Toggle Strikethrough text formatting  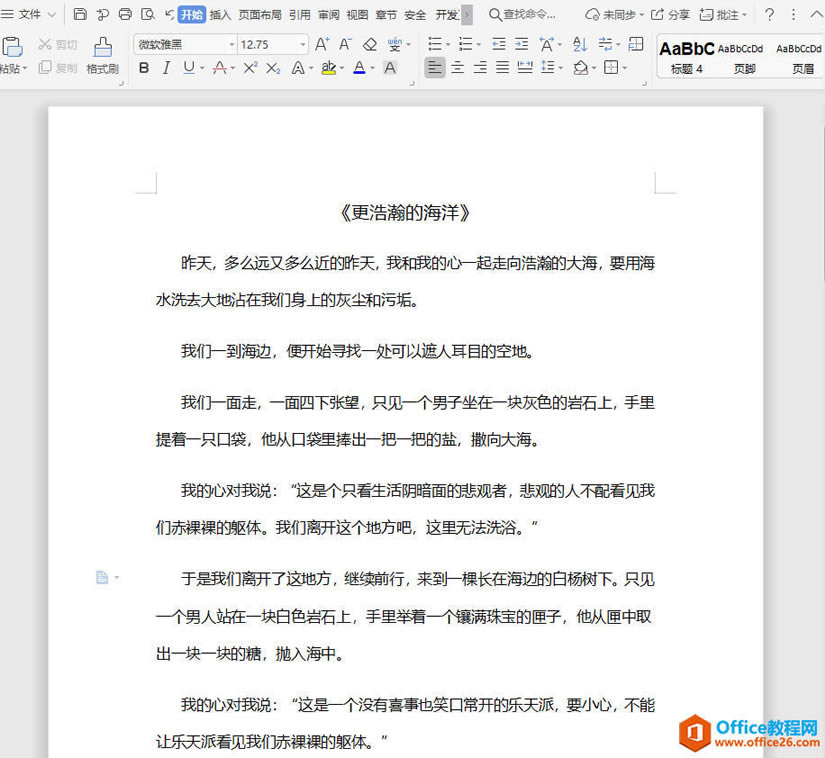(x=220, y=68)
